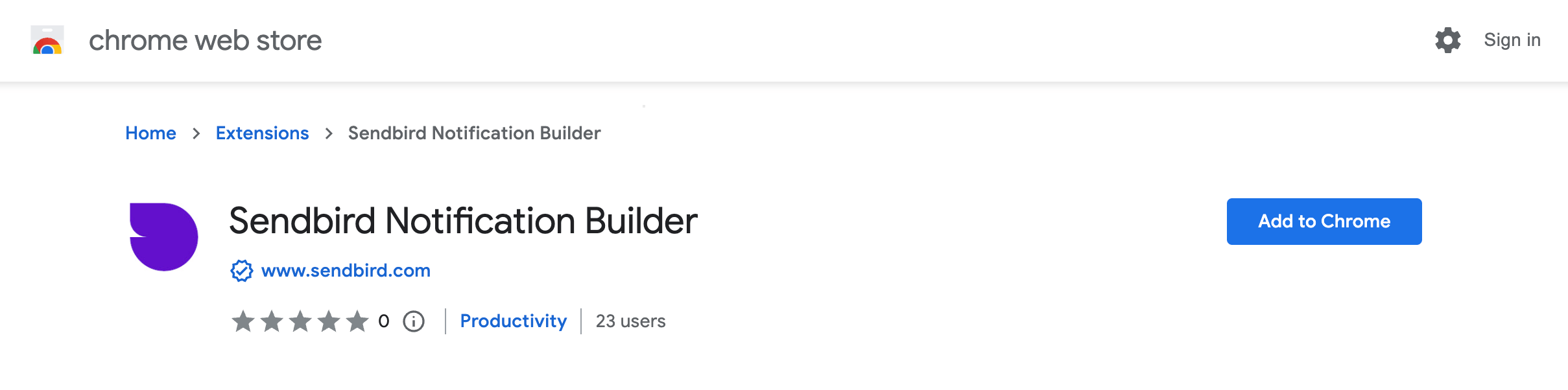Open the Productivity category link

tap(514, 321)
